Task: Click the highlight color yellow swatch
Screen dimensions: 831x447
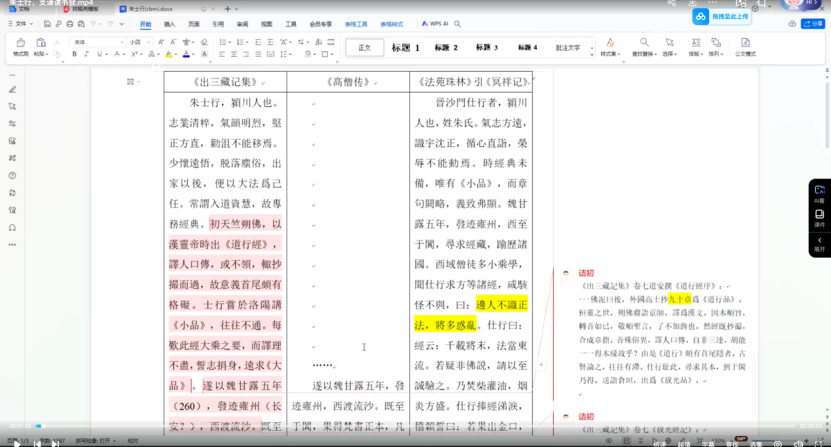Action: tap(169, 54)
